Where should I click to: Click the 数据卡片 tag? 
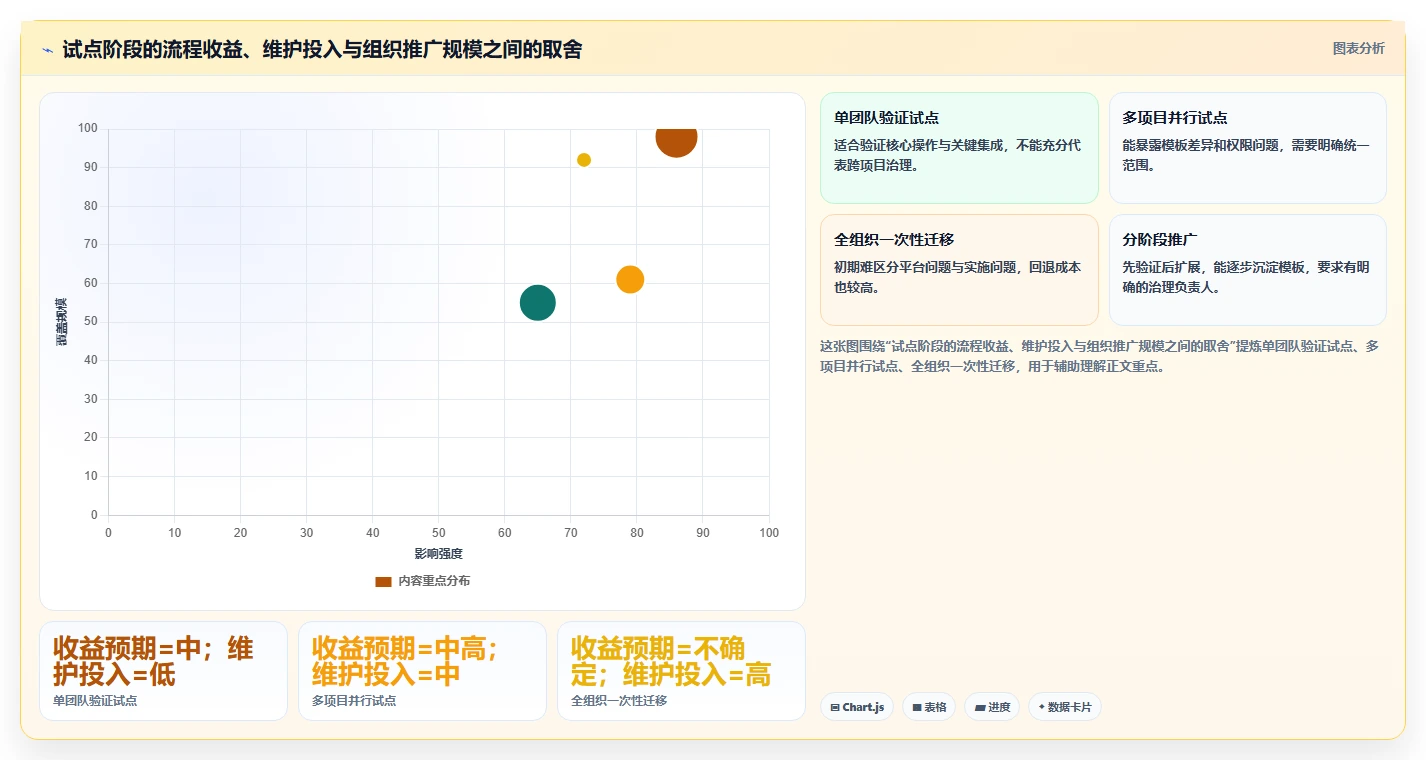[1065, 707]
